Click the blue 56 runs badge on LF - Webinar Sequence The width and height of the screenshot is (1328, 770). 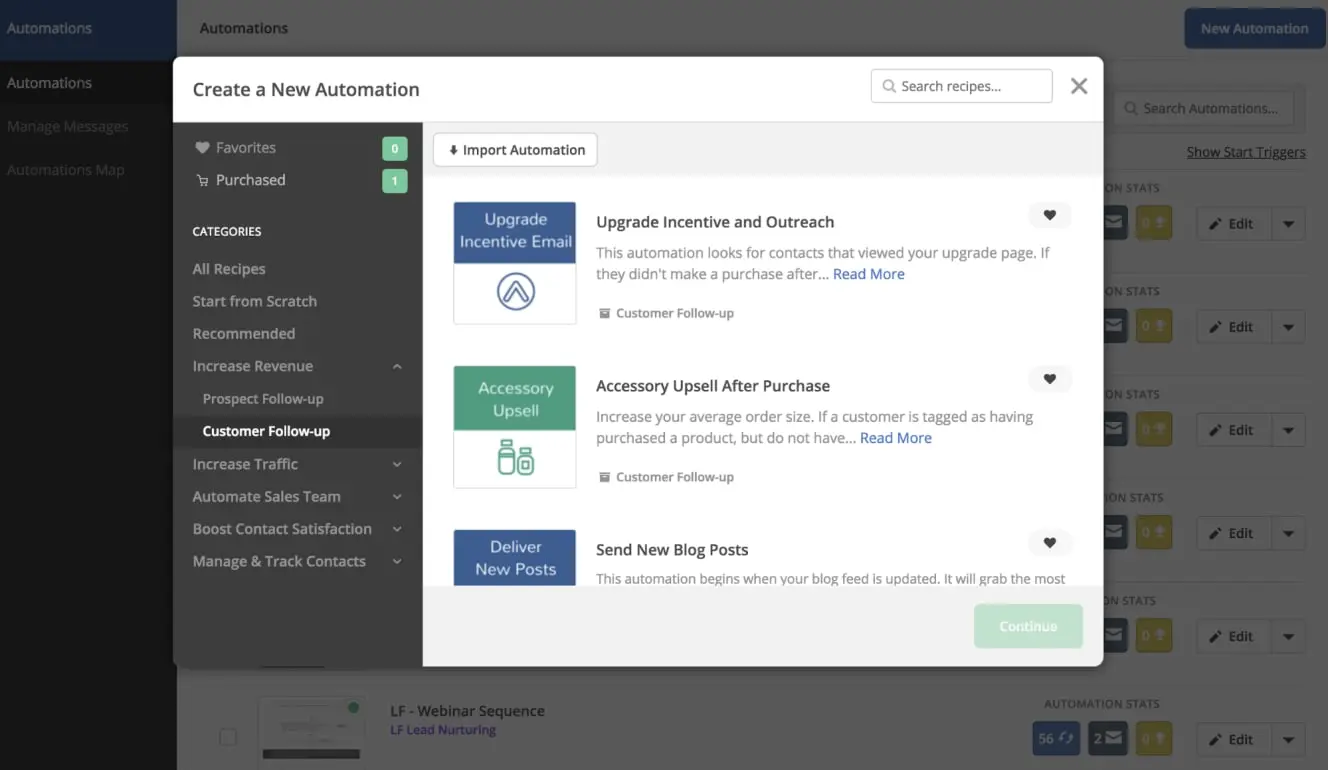(1054, 739)
